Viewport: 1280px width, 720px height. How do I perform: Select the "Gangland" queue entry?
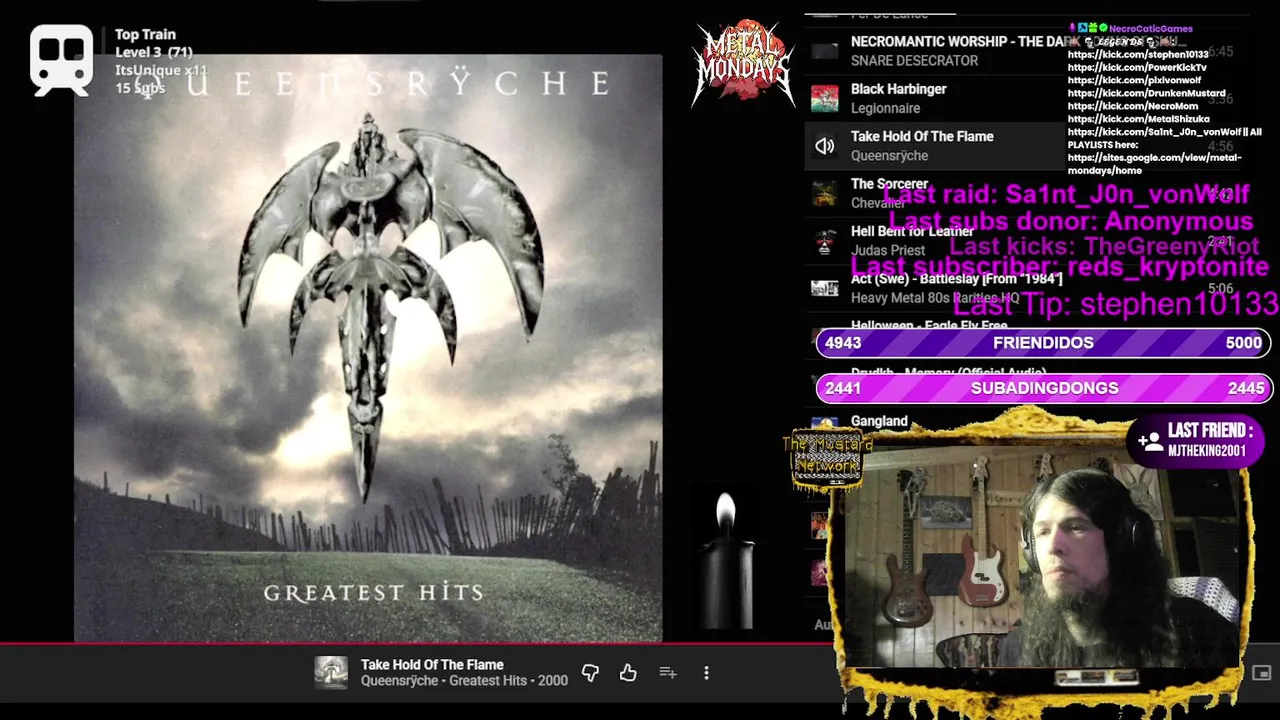click(x=879, y=421)
